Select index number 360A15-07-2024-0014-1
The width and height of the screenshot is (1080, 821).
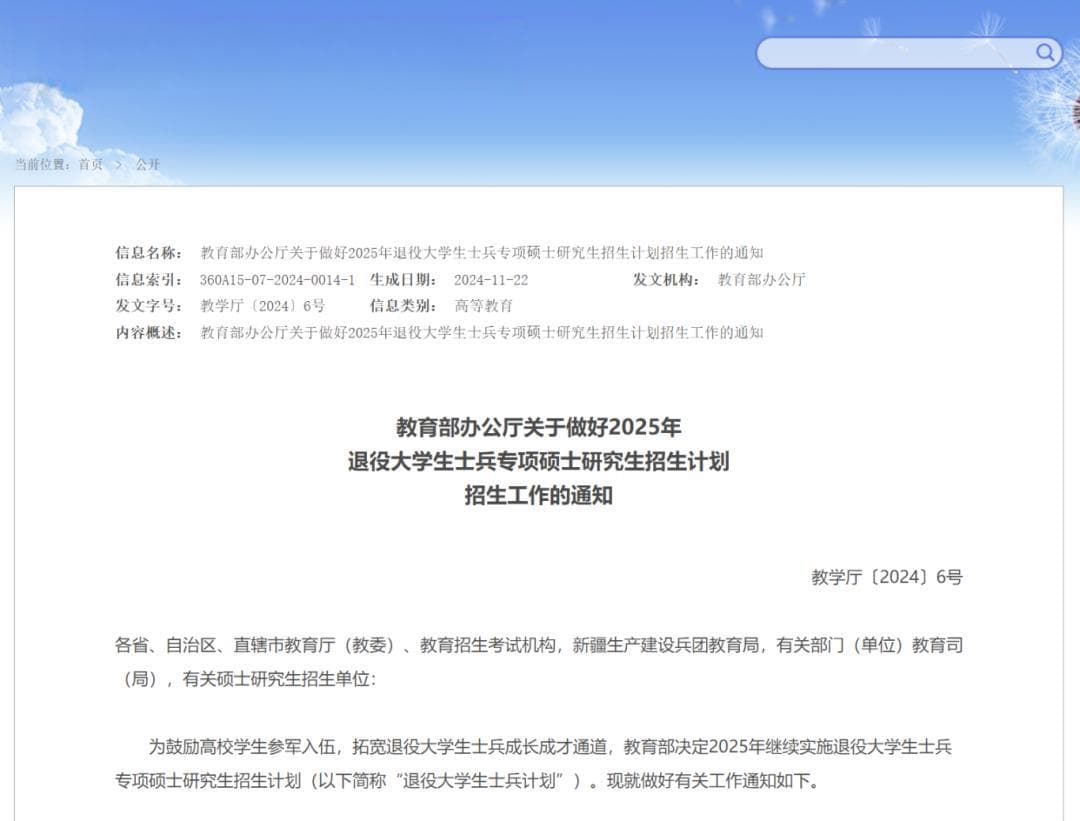coord(277,280)
